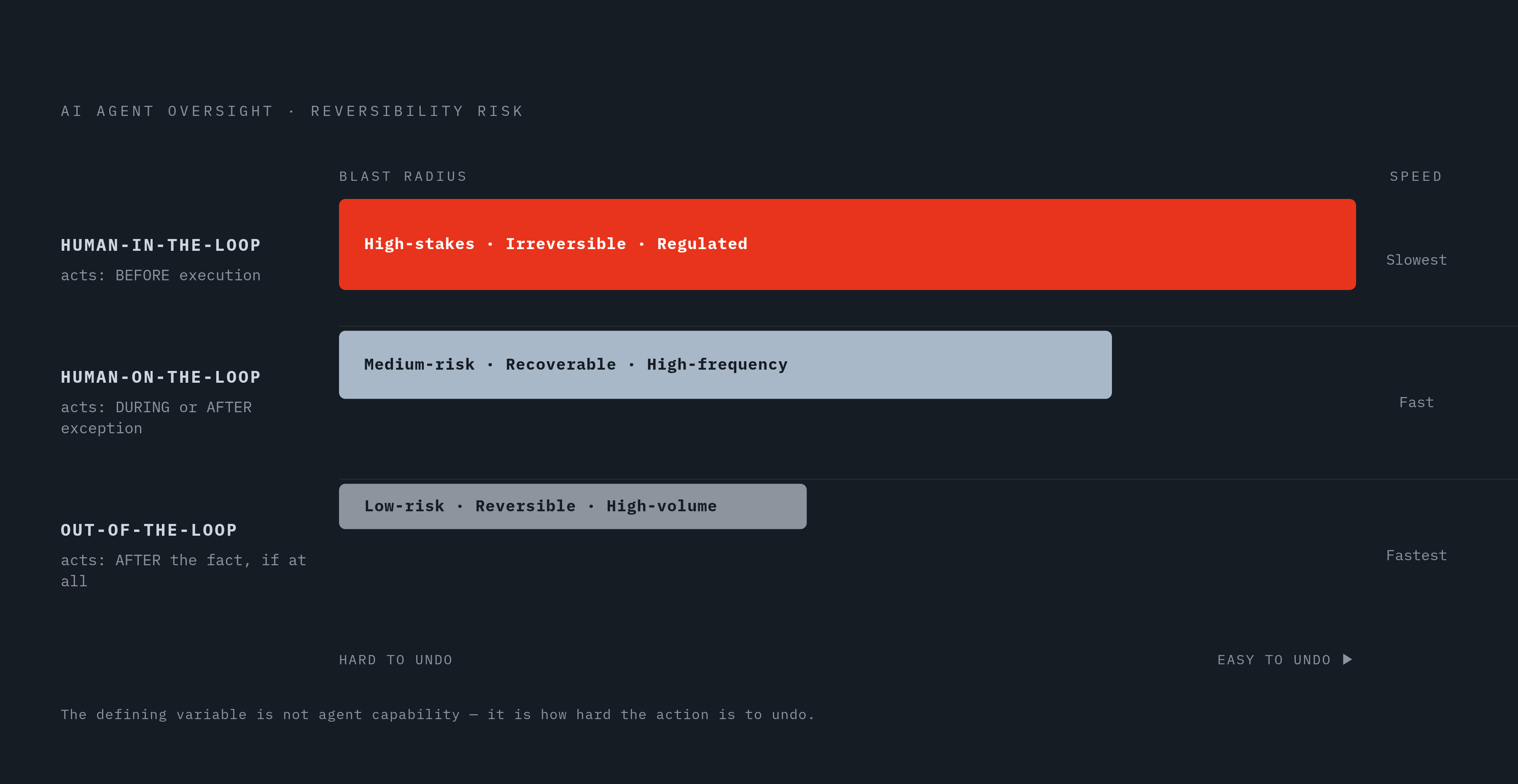Click the 'Fast' speed value

(x=1416, y=402)
